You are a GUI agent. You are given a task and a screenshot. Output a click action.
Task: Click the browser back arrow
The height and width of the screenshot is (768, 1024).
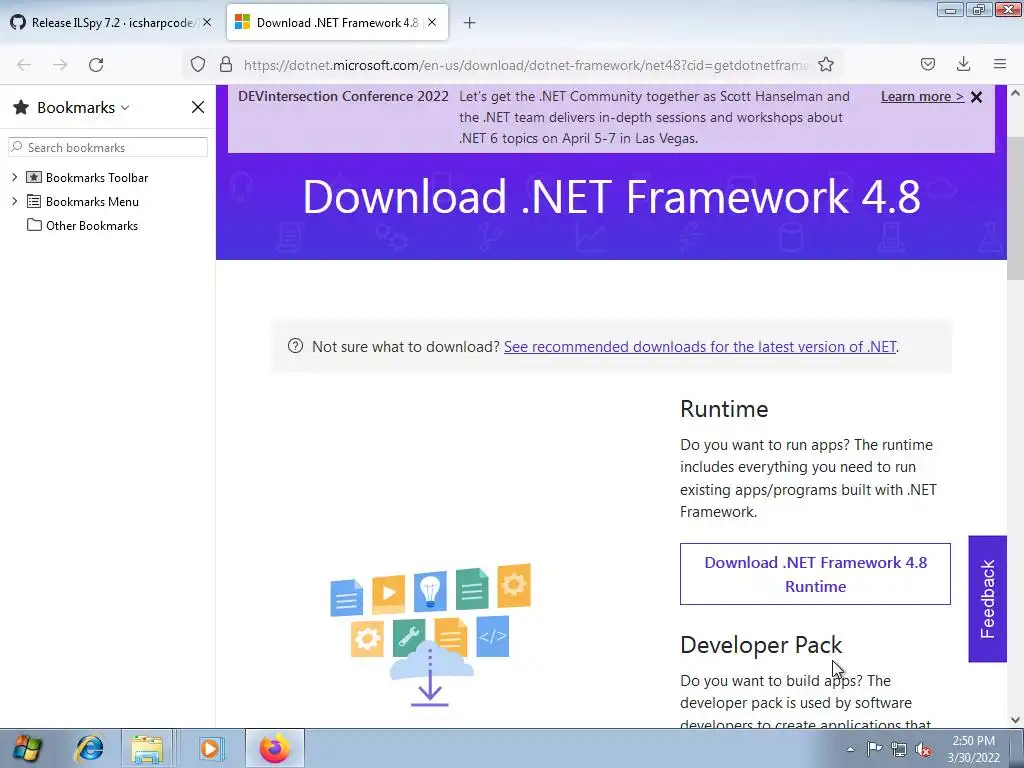[x=24, y=65]
